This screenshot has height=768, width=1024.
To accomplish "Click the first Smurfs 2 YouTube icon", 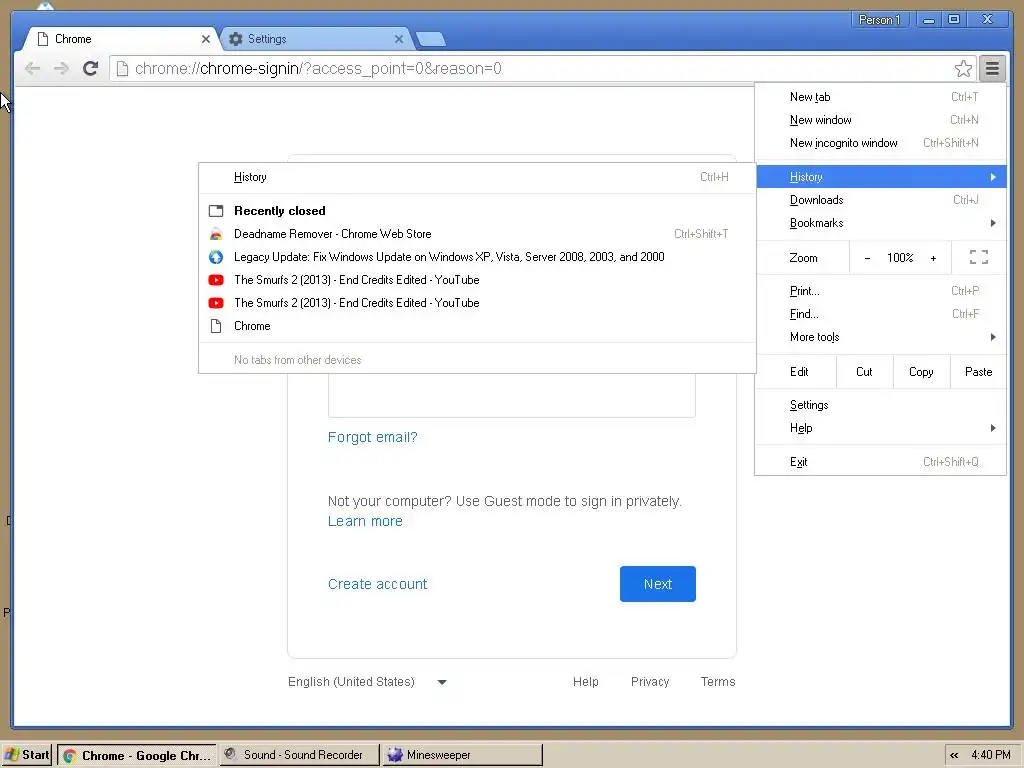I will 216,280.
